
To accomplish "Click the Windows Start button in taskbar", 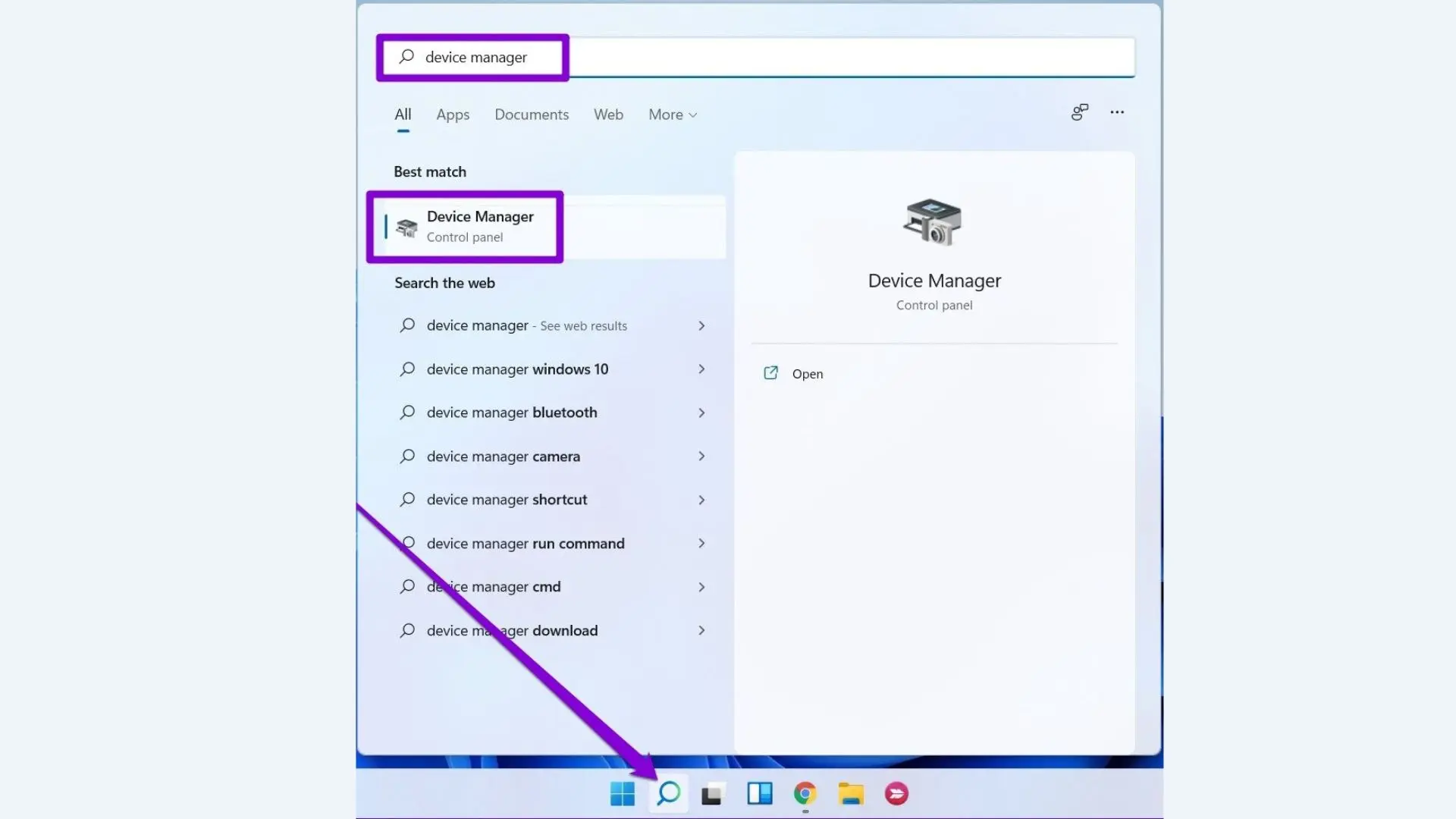I will pos(622,794).
